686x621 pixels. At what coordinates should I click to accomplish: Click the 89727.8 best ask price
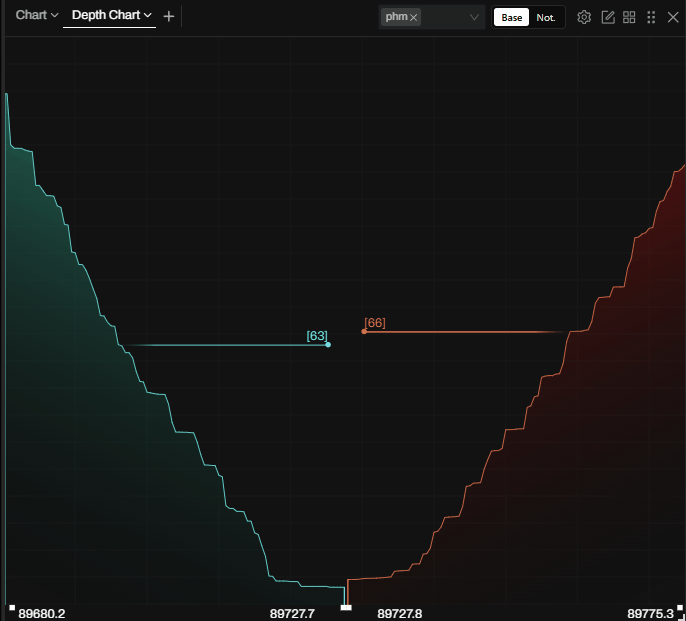point(399,614)
